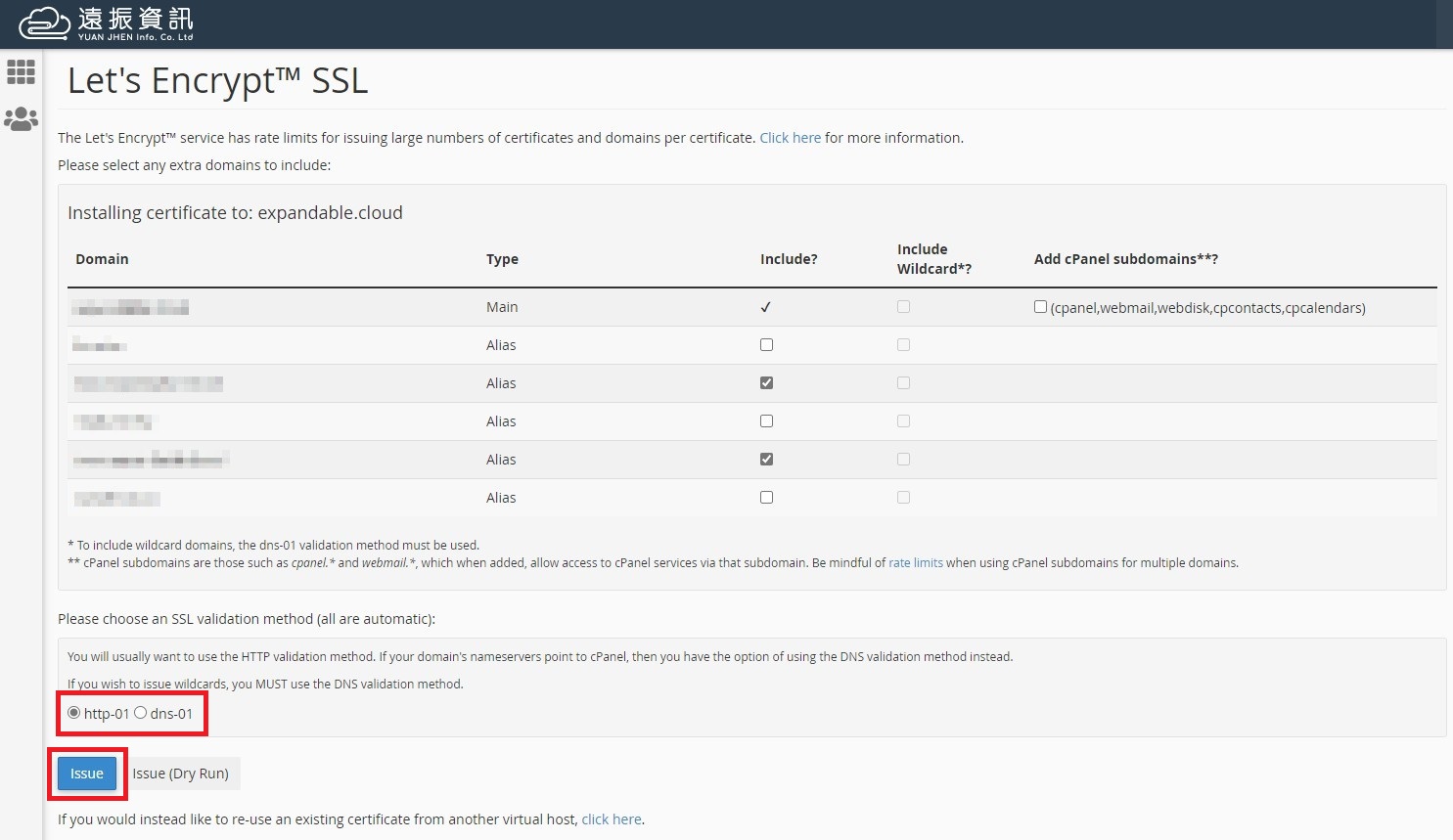Check Include Wildcard for the last Alias

903,497
